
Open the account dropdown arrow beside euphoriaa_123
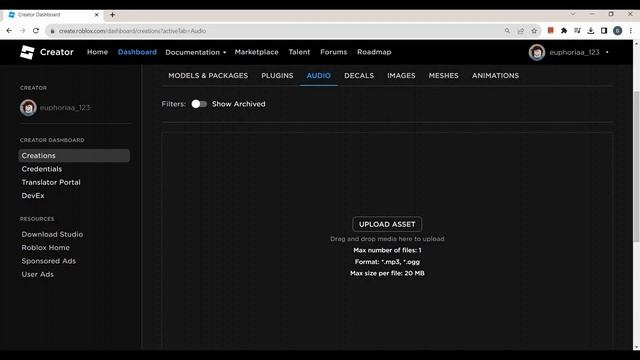click(607, 52)
